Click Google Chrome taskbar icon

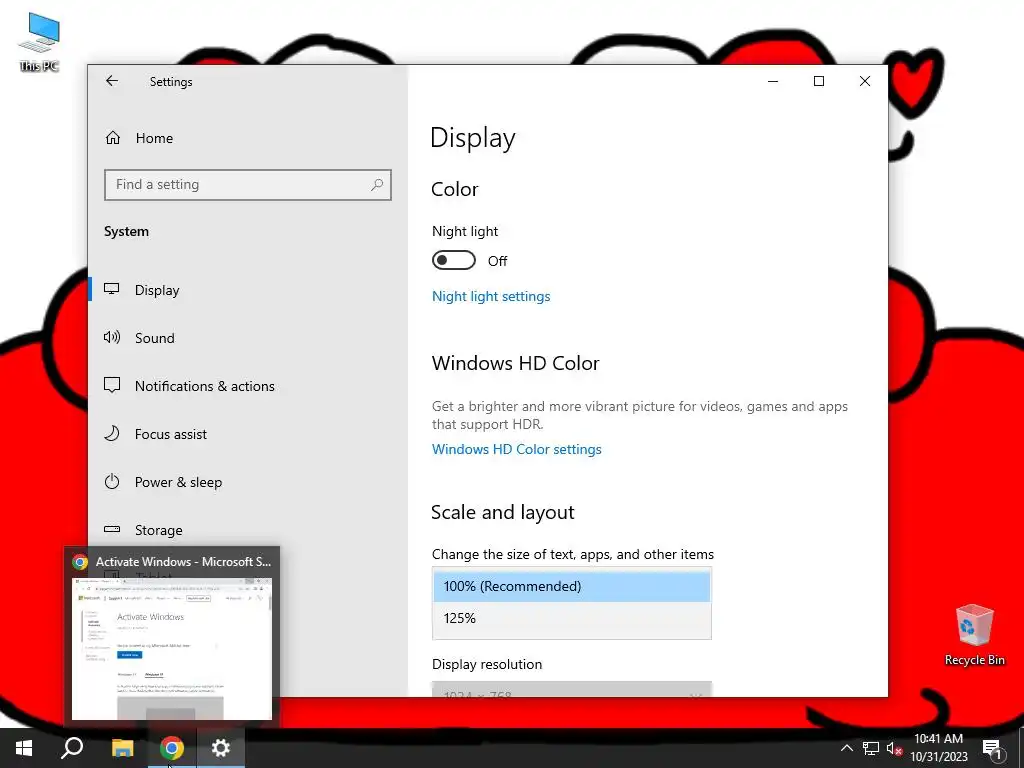[172, 748]
